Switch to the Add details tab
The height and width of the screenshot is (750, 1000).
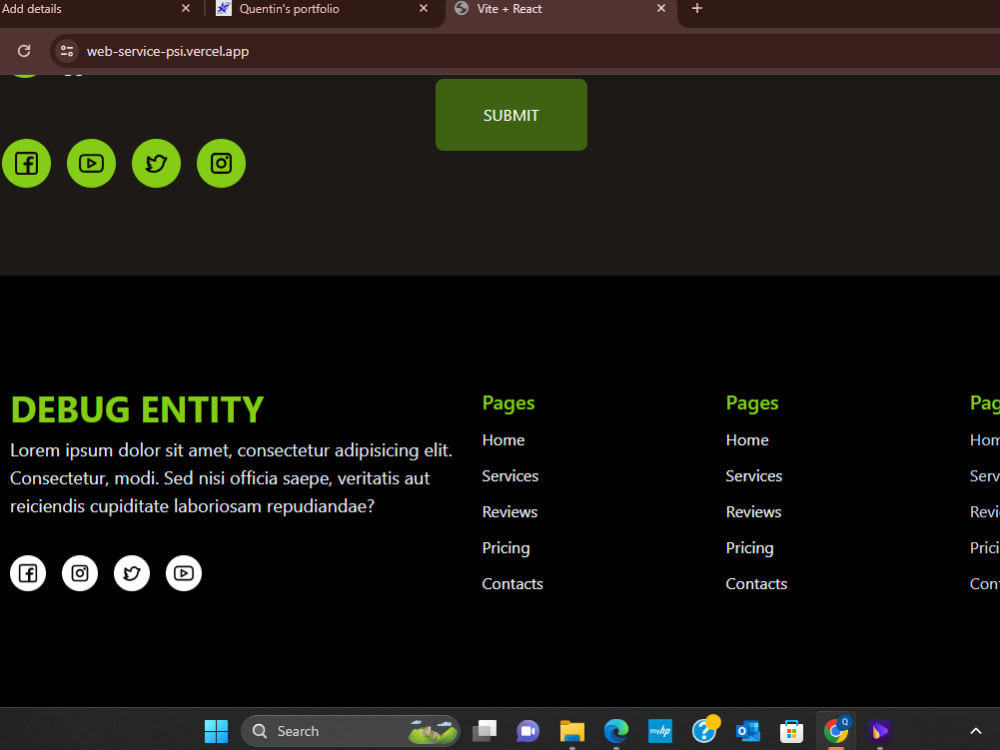pos(96,9)
